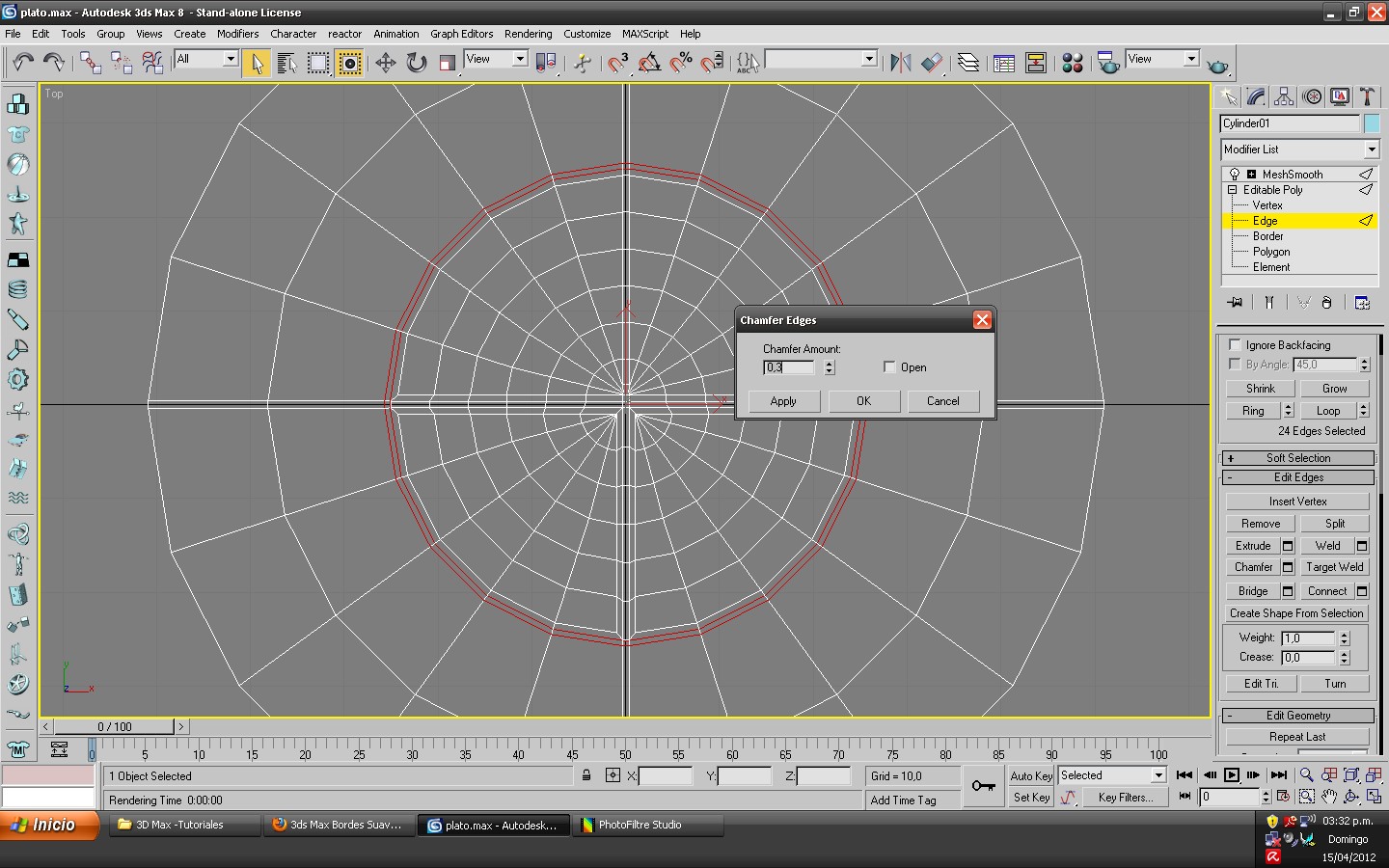Click the Cylinder01 object color swatch

point(1372,123)
